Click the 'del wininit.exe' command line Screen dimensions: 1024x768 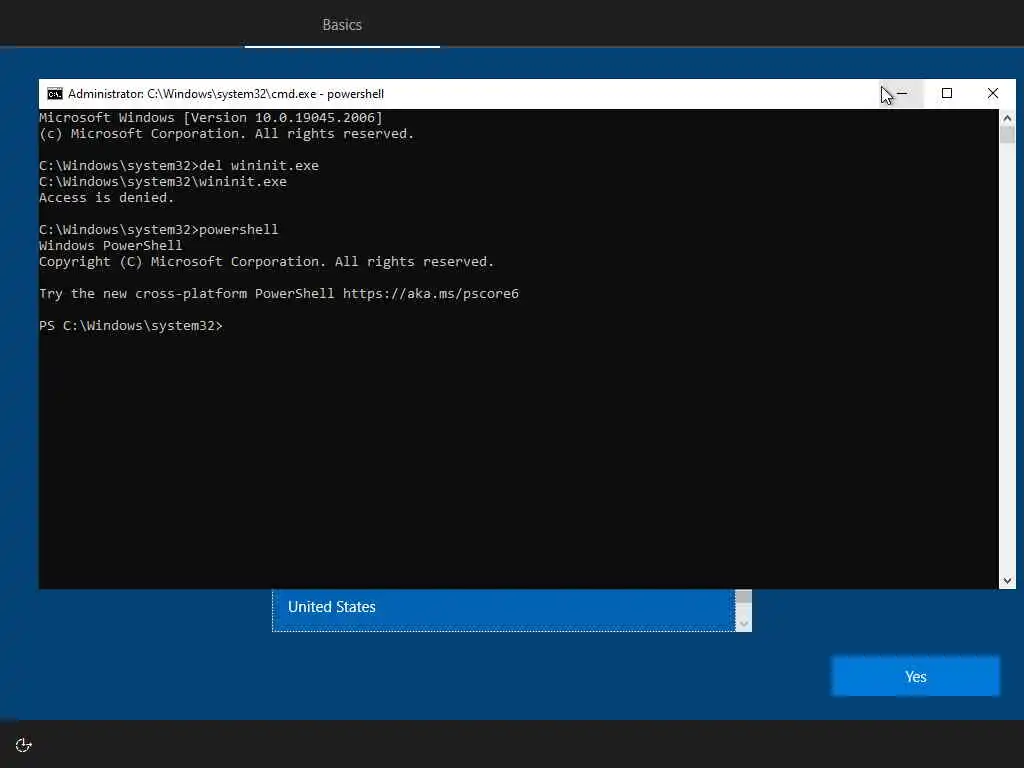point(179,166)
